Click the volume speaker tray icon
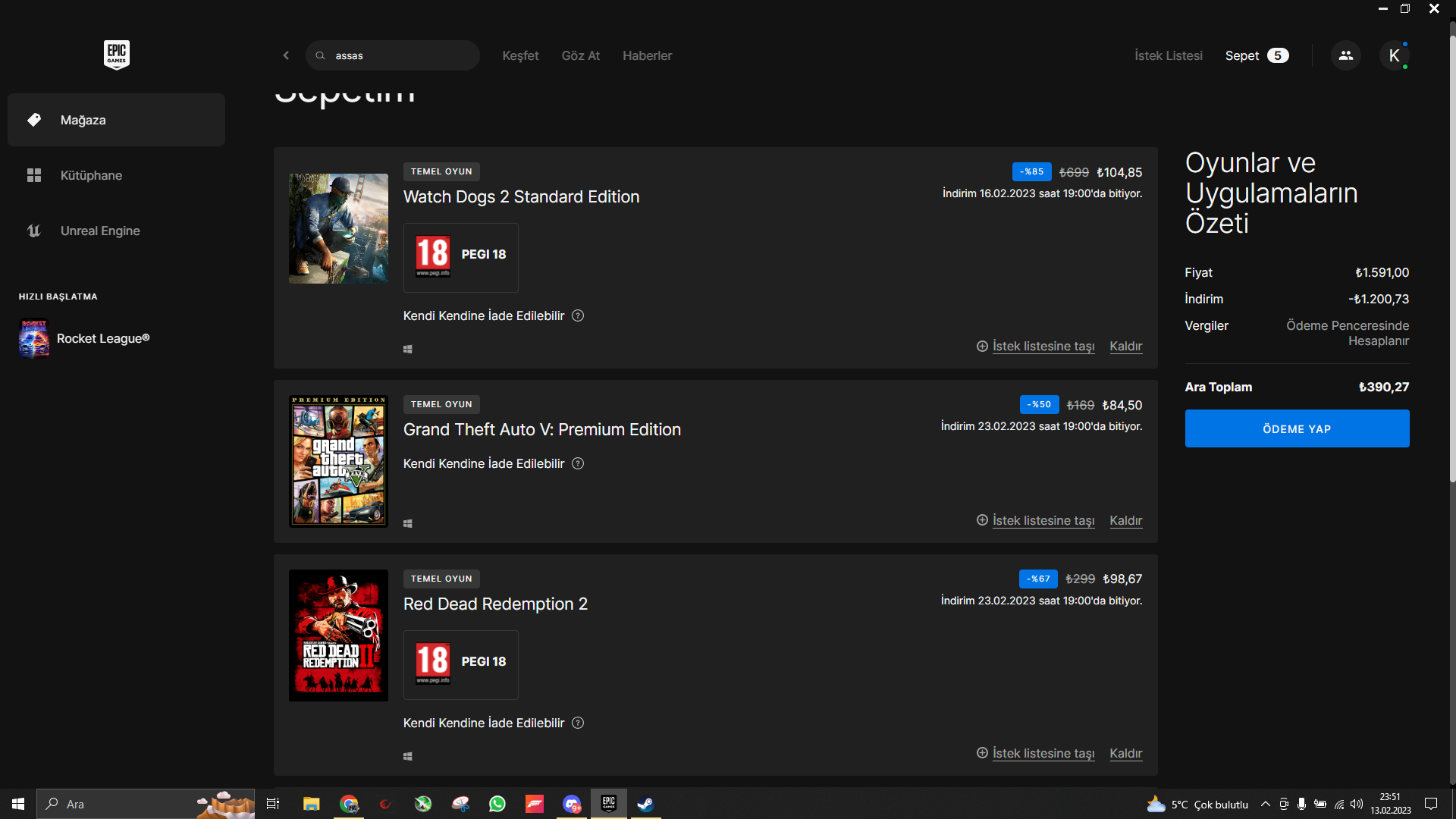Viewport: 1456px width, 819px height. click(1357, 804)
